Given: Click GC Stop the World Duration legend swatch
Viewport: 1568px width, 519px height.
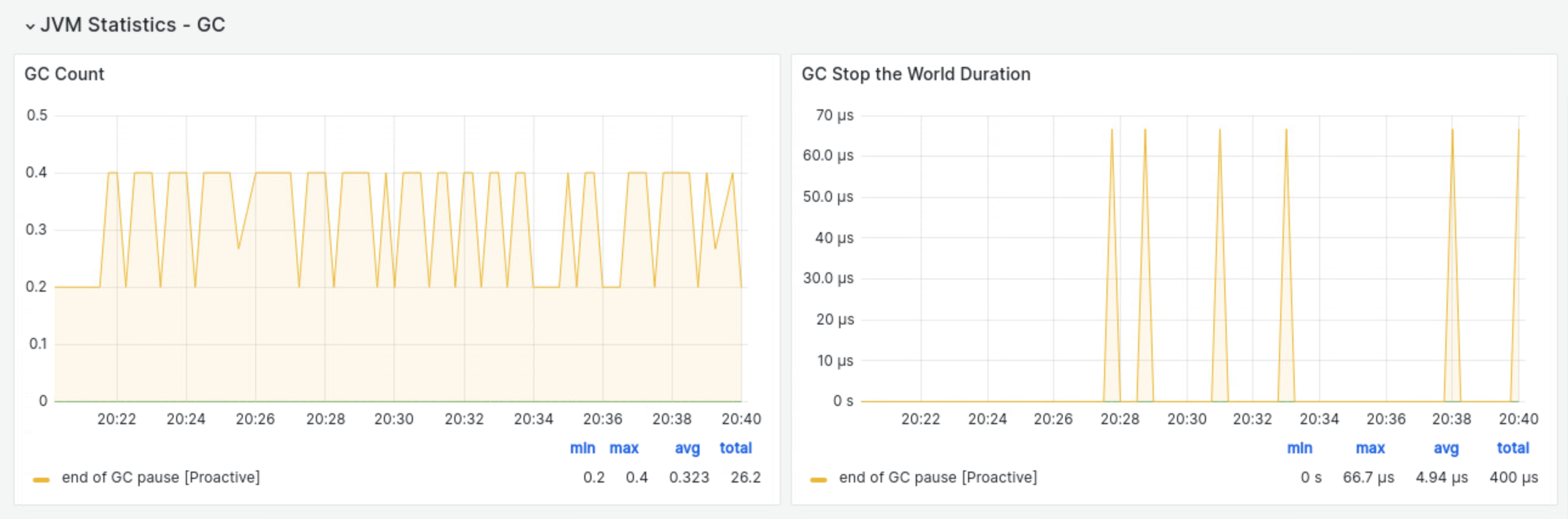Looking at the screenshot, I should [x=819, y=479].
